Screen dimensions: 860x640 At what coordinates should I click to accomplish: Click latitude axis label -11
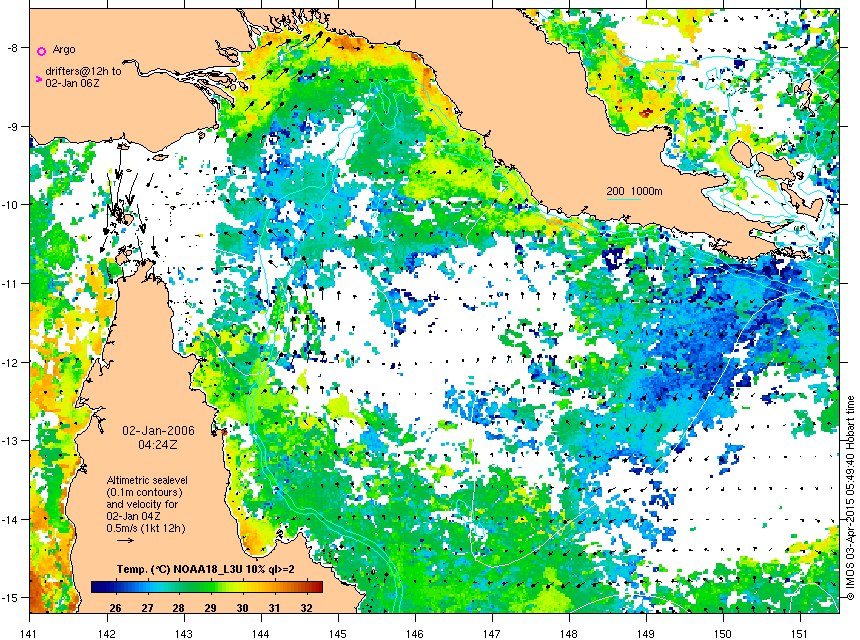pyautogui.click(x=11, y=284)
